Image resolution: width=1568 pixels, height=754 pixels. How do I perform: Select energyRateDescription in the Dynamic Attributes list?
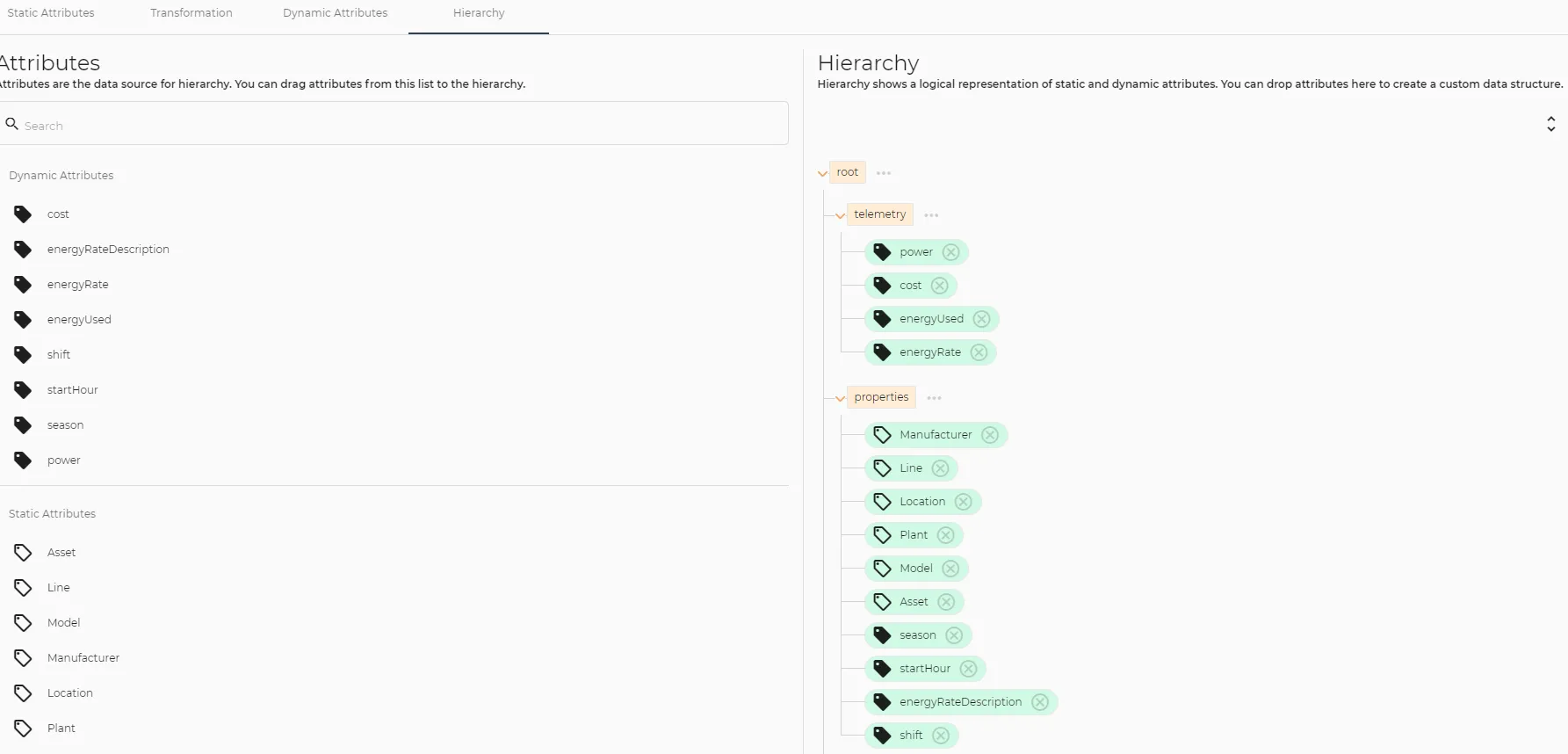(108, 250)
